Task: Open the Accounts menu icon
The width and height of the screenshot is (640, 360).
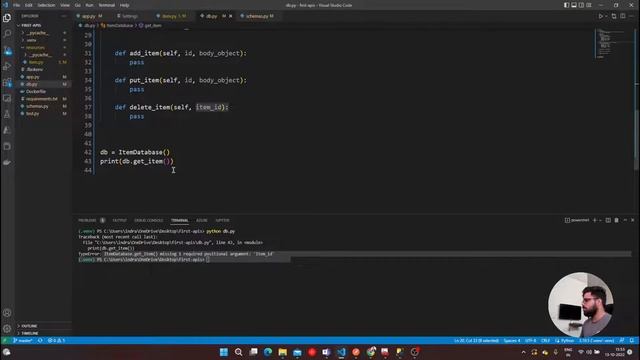Action: [7, 313]
